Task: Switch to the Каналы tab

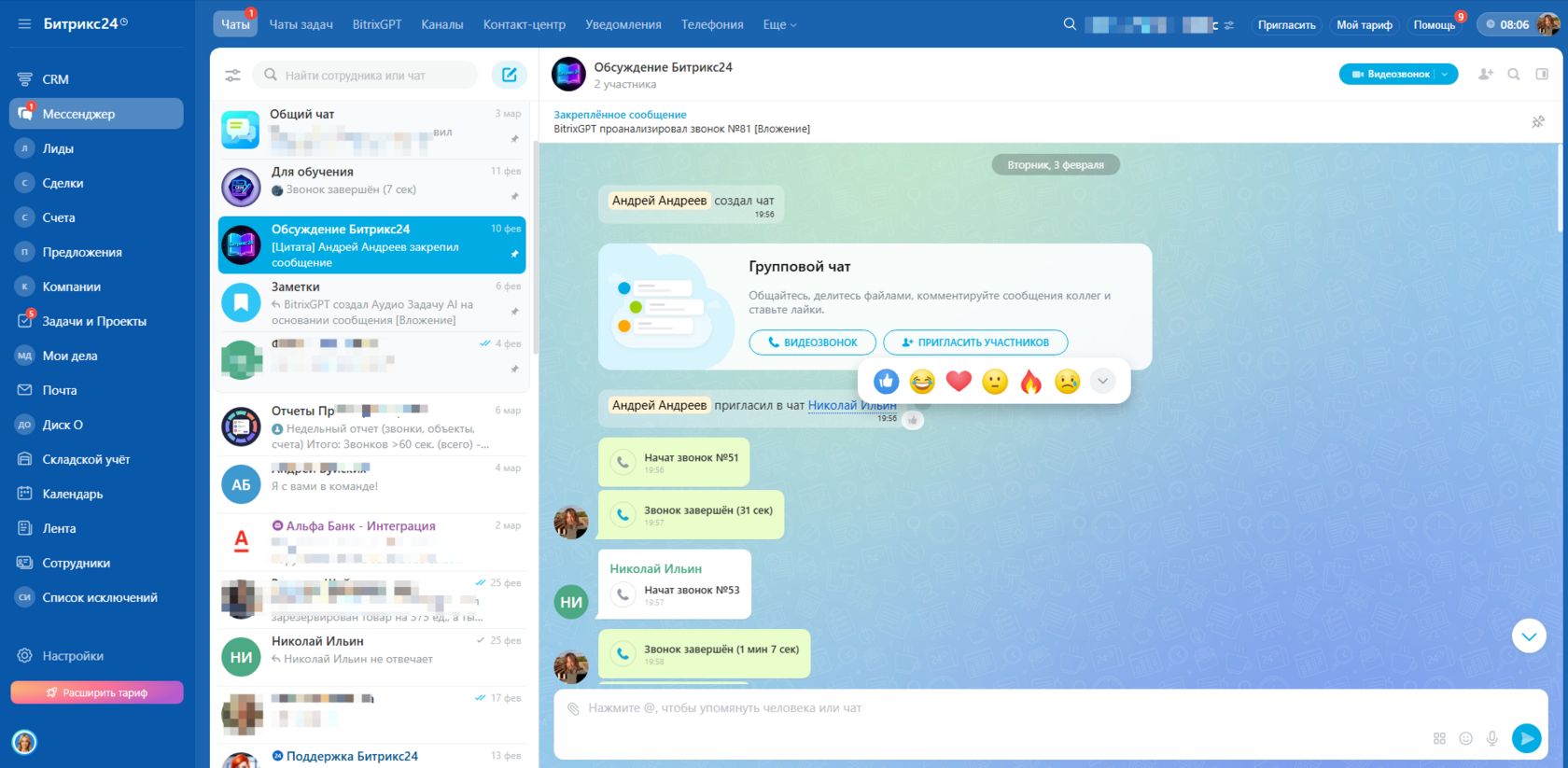Action: click(441, 24)
